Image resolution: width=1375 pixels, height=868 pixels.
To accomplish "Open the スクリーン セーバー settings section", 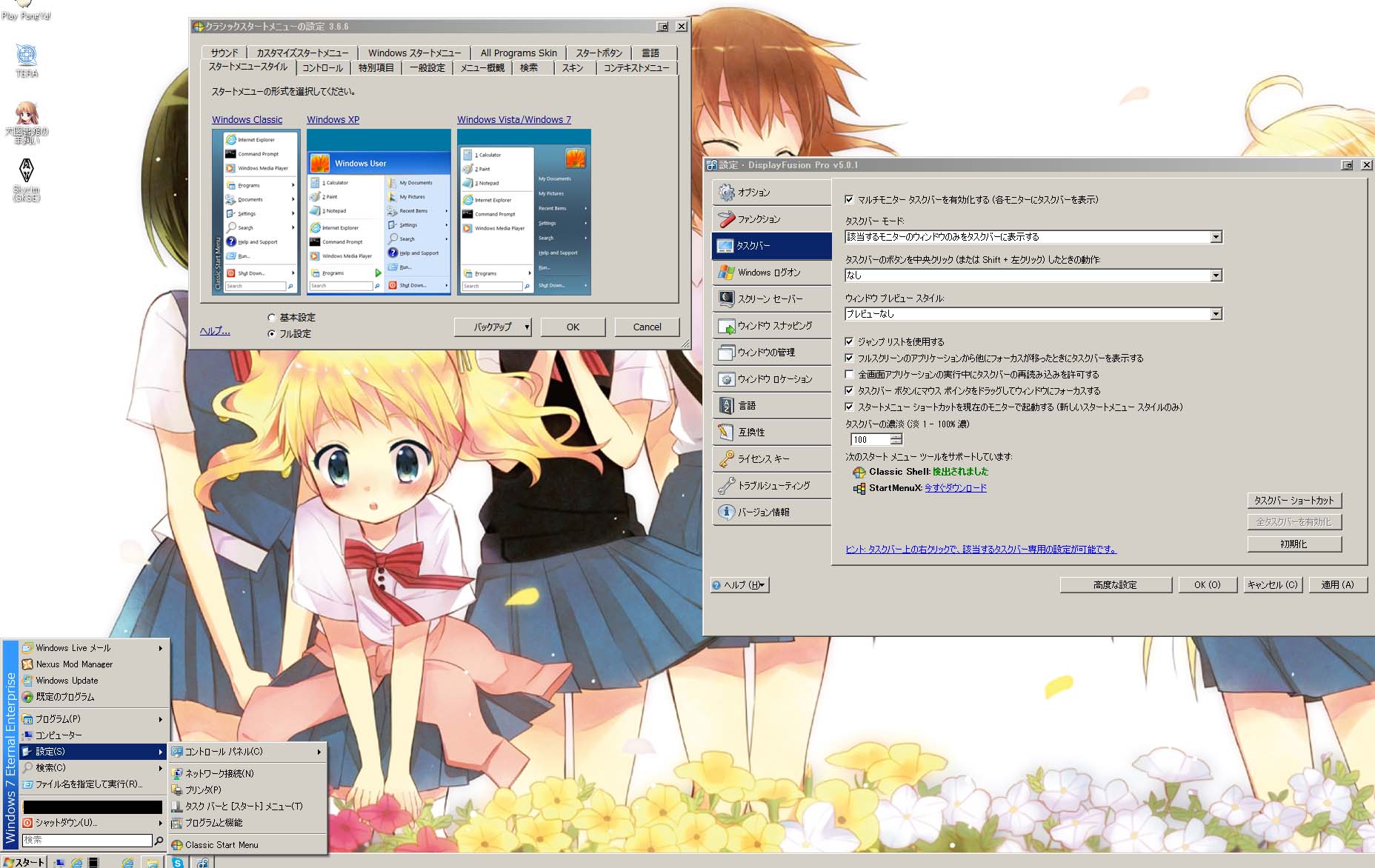I will pyautogui.click(x=770, y=299).
